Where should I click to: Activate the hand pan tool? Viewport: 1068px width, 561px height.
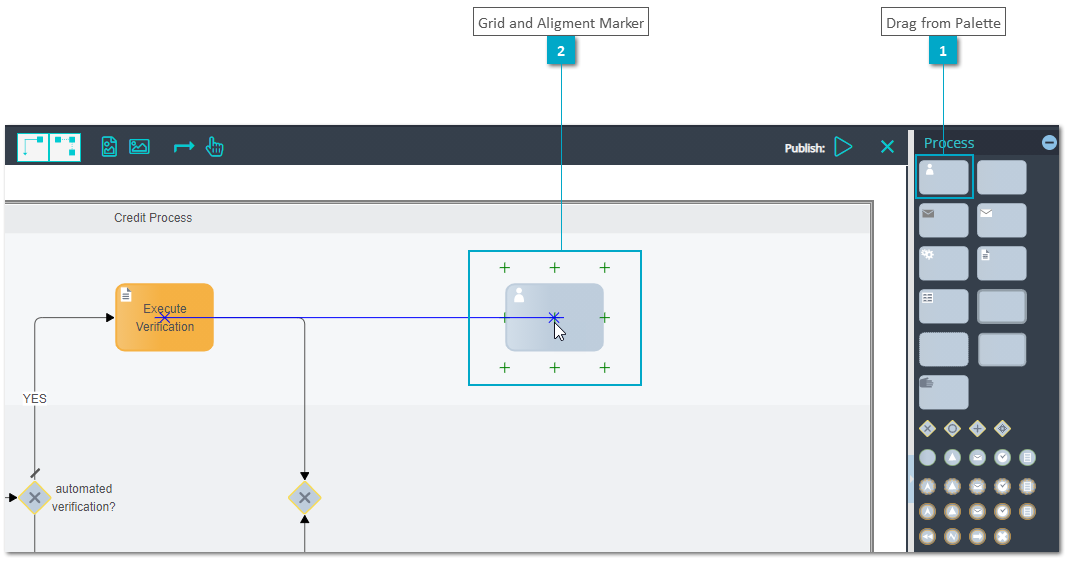(215, 146)
